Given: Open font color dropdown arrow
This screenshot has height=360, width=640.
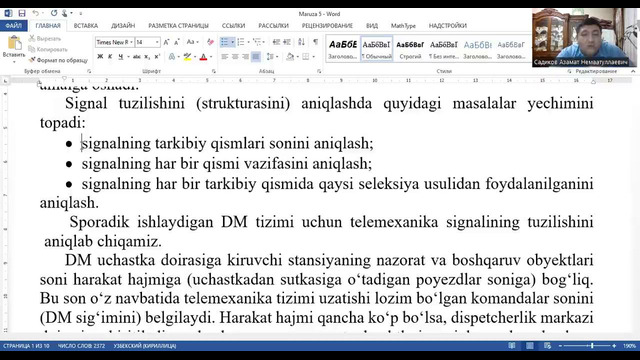Looking at the screenshot, I should 211,57.
